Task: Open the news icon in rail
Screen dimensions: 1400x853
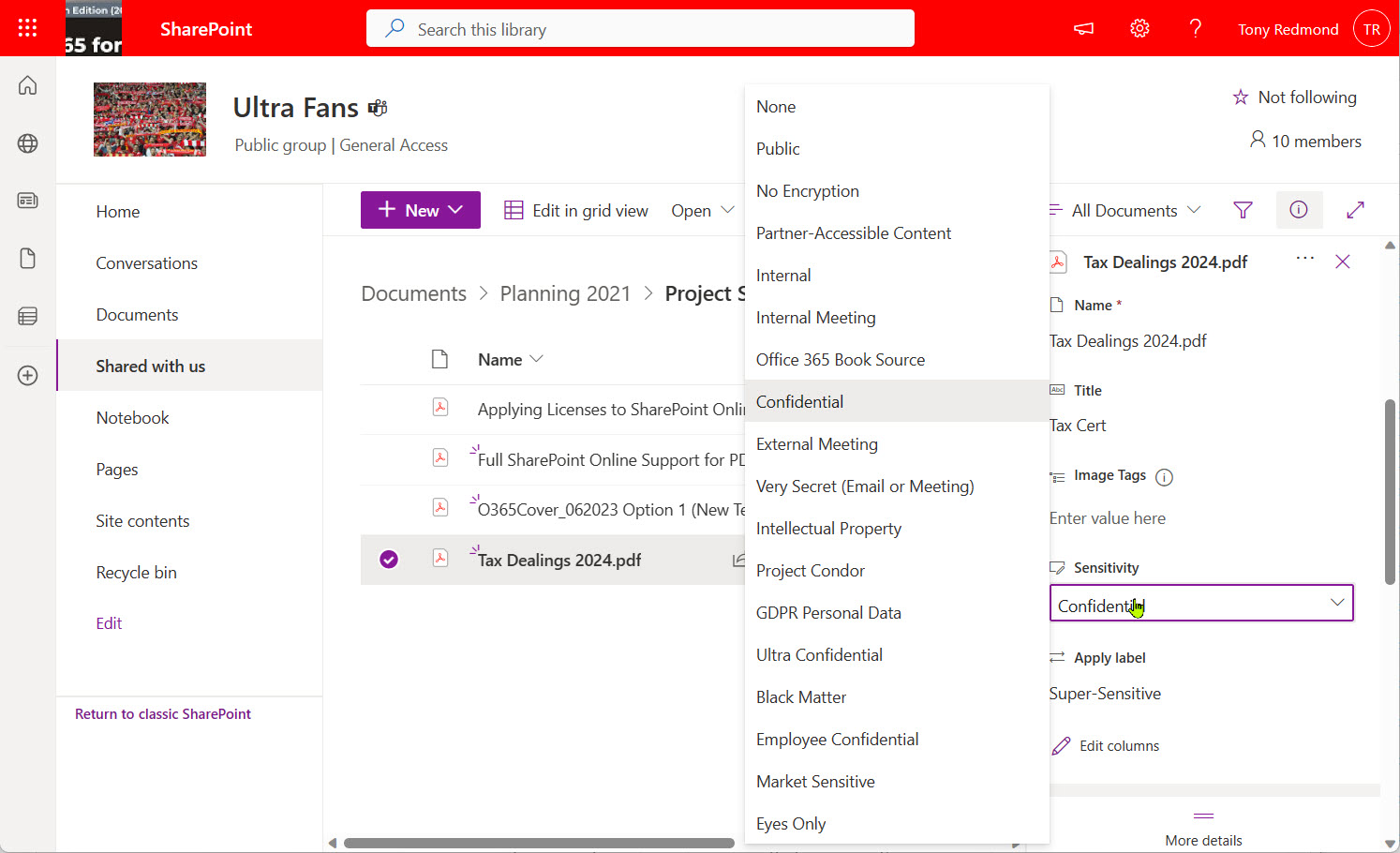Action: click(x=28, y=201)
